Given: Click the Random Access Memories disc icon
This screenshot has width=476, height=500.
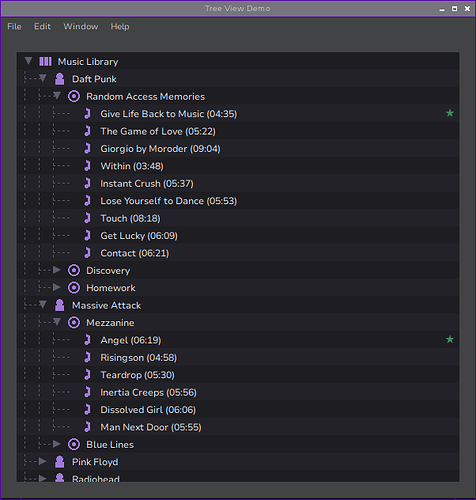Looking at the screenshot, I should [x=74, y=96].
